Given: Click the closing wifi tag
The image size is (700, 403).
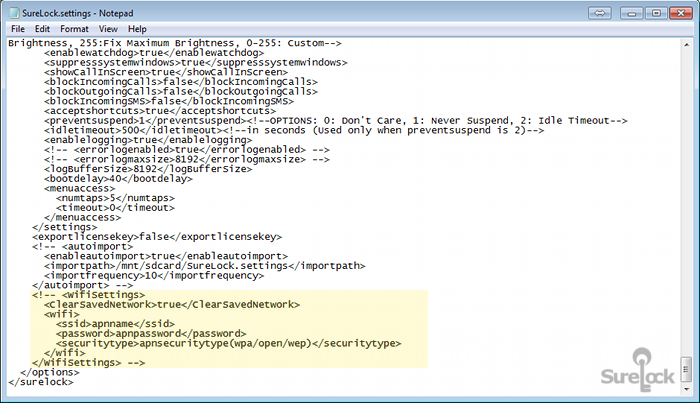Looking at the screenshot, I should click(x=65, y=353).
